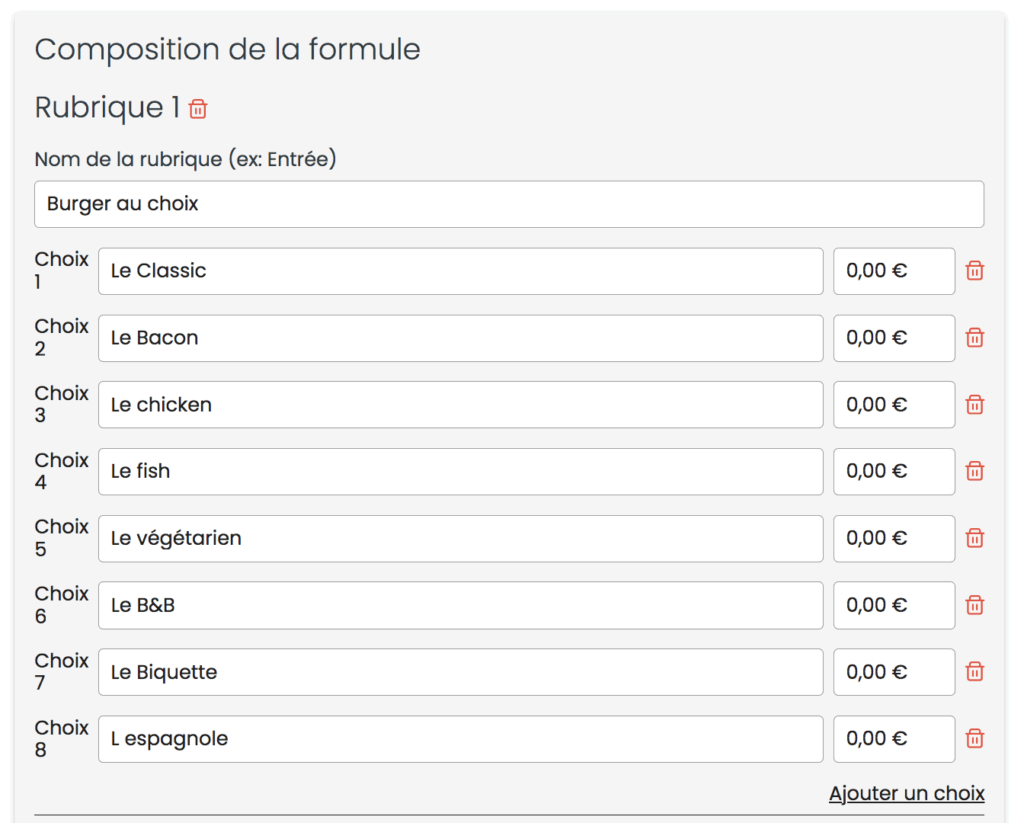Select the L espagnole price field
1024x823 pixels.
pos(894,739)
